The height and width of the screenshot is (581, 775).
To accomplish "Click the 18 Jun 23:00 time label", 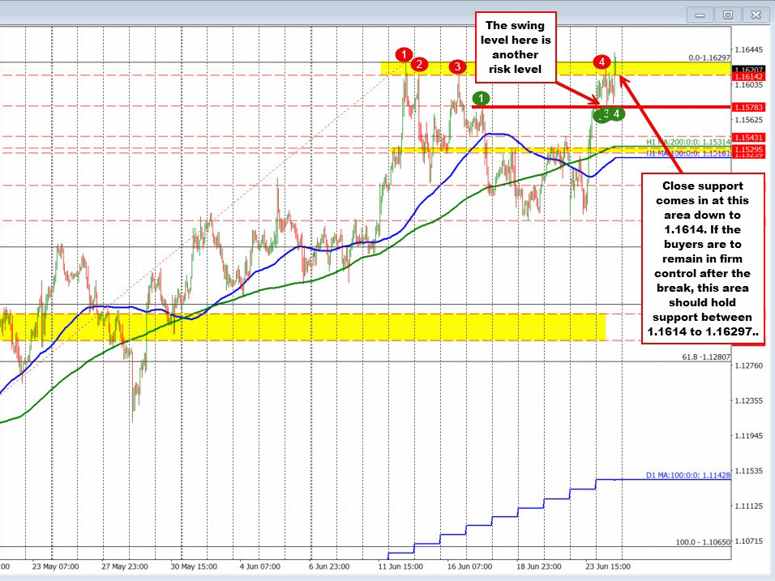I will 539,566.
